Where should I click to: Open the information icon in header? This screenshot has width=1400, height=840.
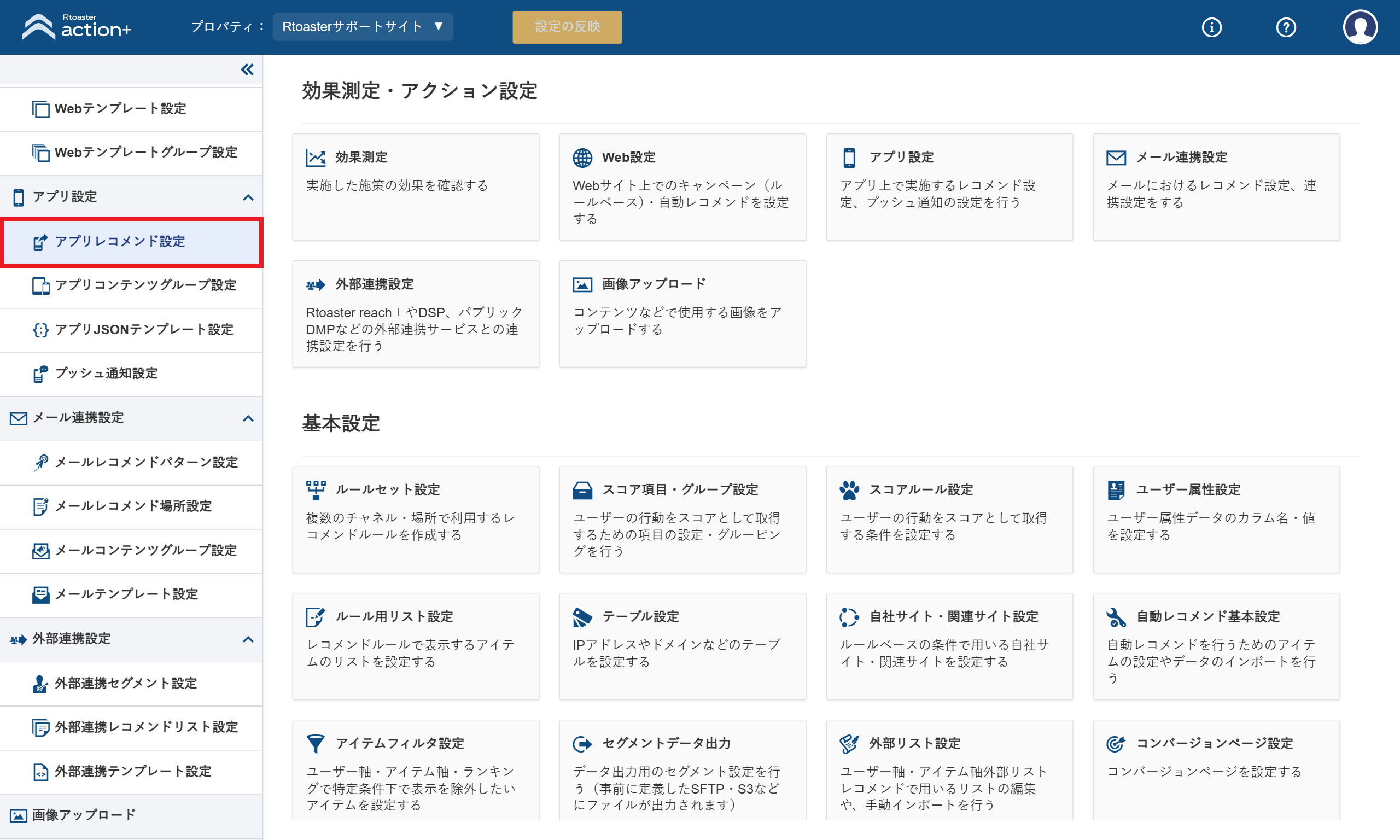pos(1211,27)
